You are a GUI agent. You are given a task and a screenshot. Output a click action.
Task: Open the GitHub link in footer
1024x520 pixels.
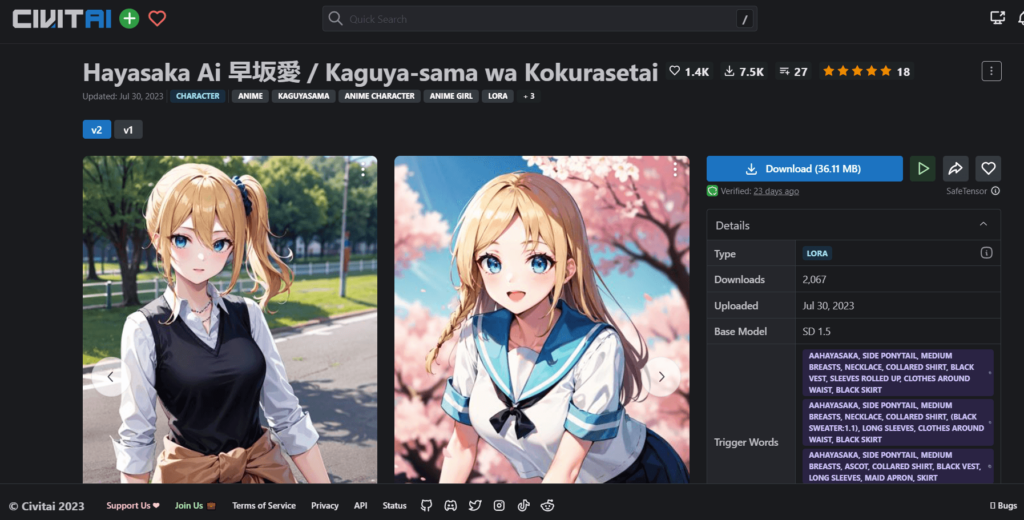[x=427, y=506]
